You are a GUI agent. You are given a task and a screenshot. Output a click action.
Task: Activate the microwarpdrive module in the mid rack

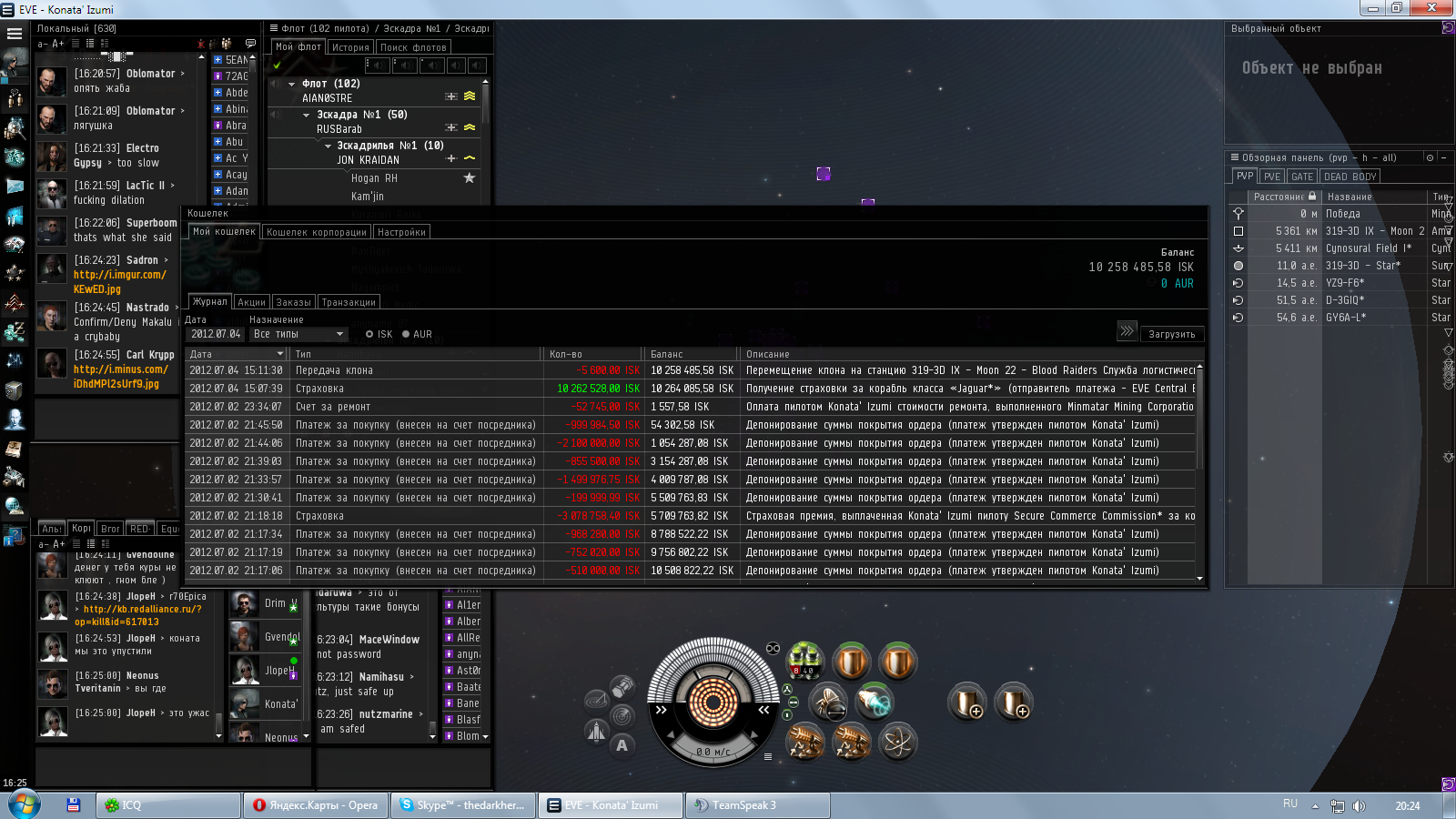(828, 702)
